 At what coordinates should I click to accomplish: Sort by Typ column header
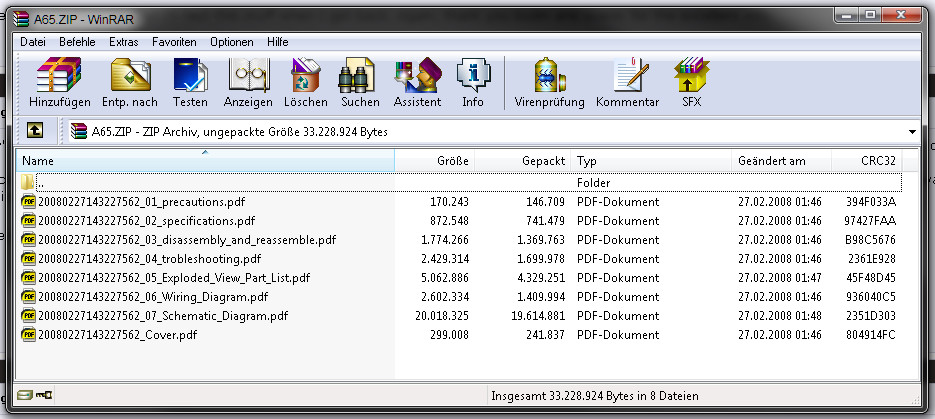[x=651, y=160]
